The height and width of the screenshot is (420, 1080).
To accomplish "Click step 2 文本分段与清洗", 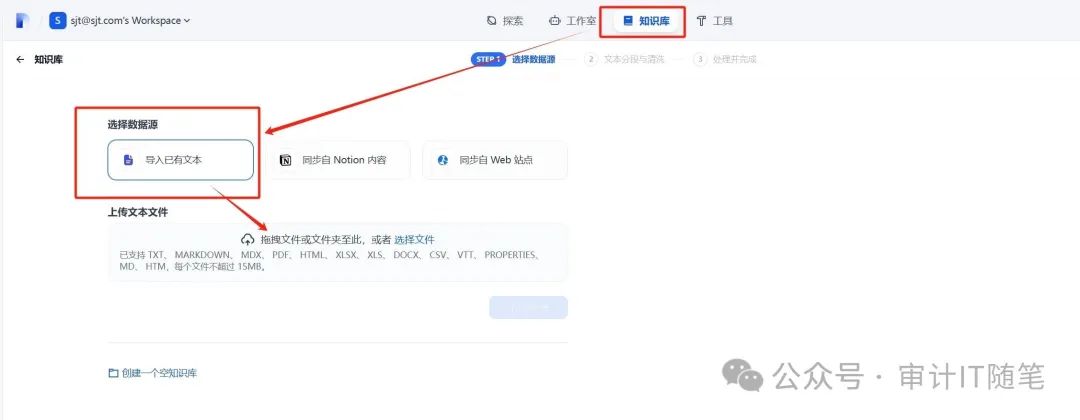I will [624, 59].
